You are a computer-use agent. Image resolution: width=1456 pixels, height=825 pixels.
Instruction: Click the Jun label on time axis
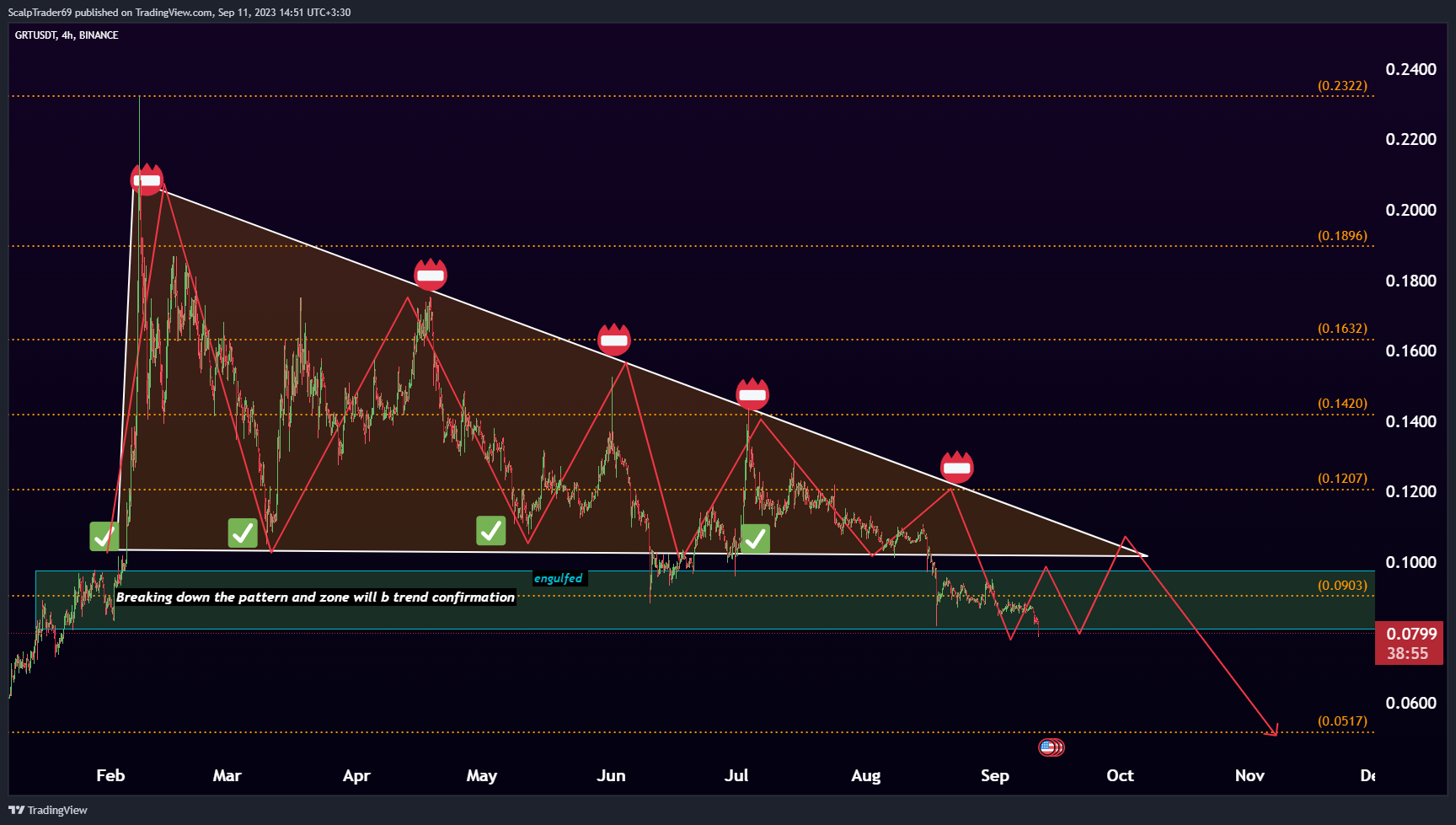[x=611, y=775]
